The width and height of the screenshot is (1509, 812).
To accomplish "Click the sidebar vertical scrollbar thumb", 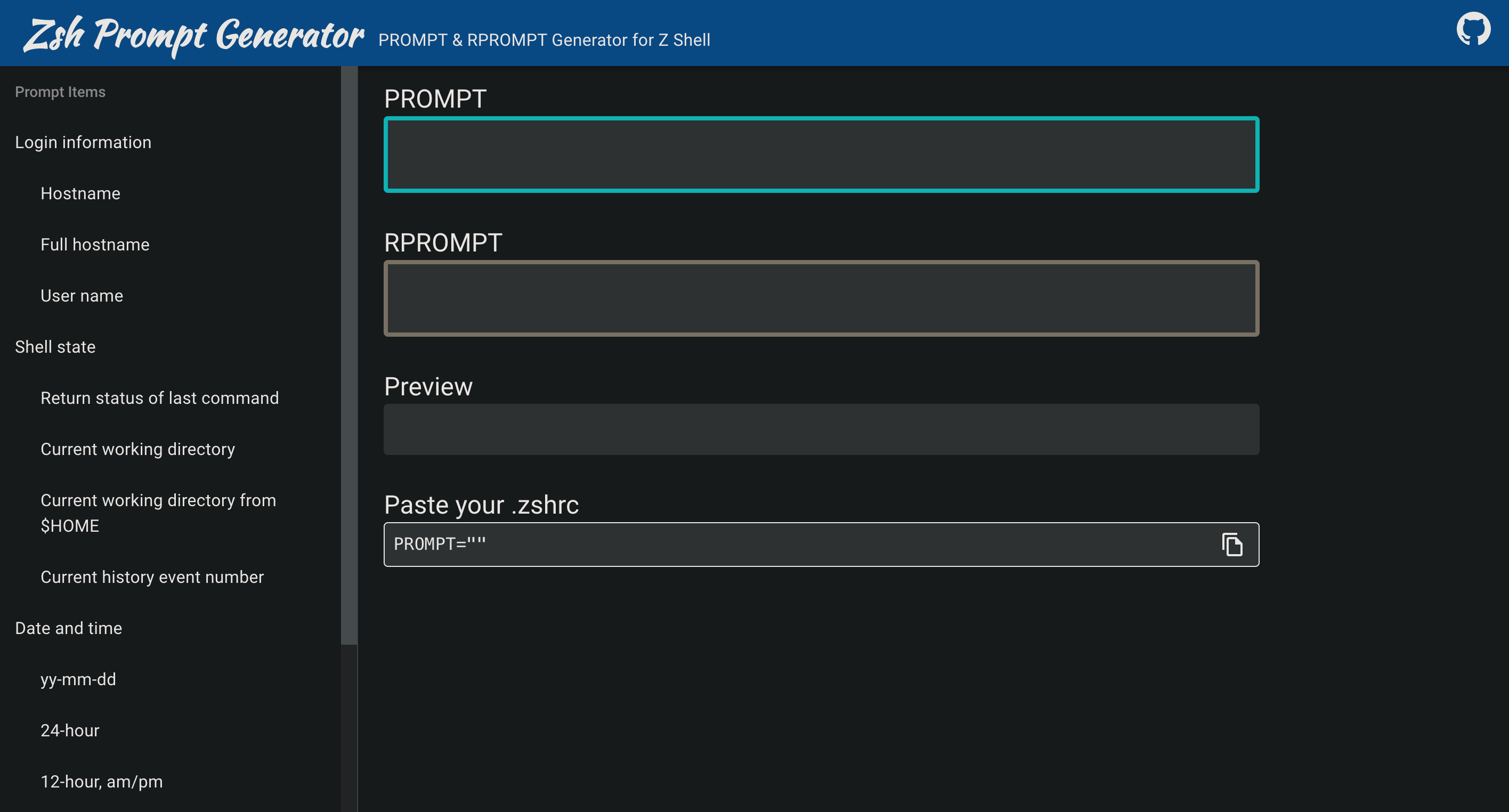I will [x=349, y=355].
